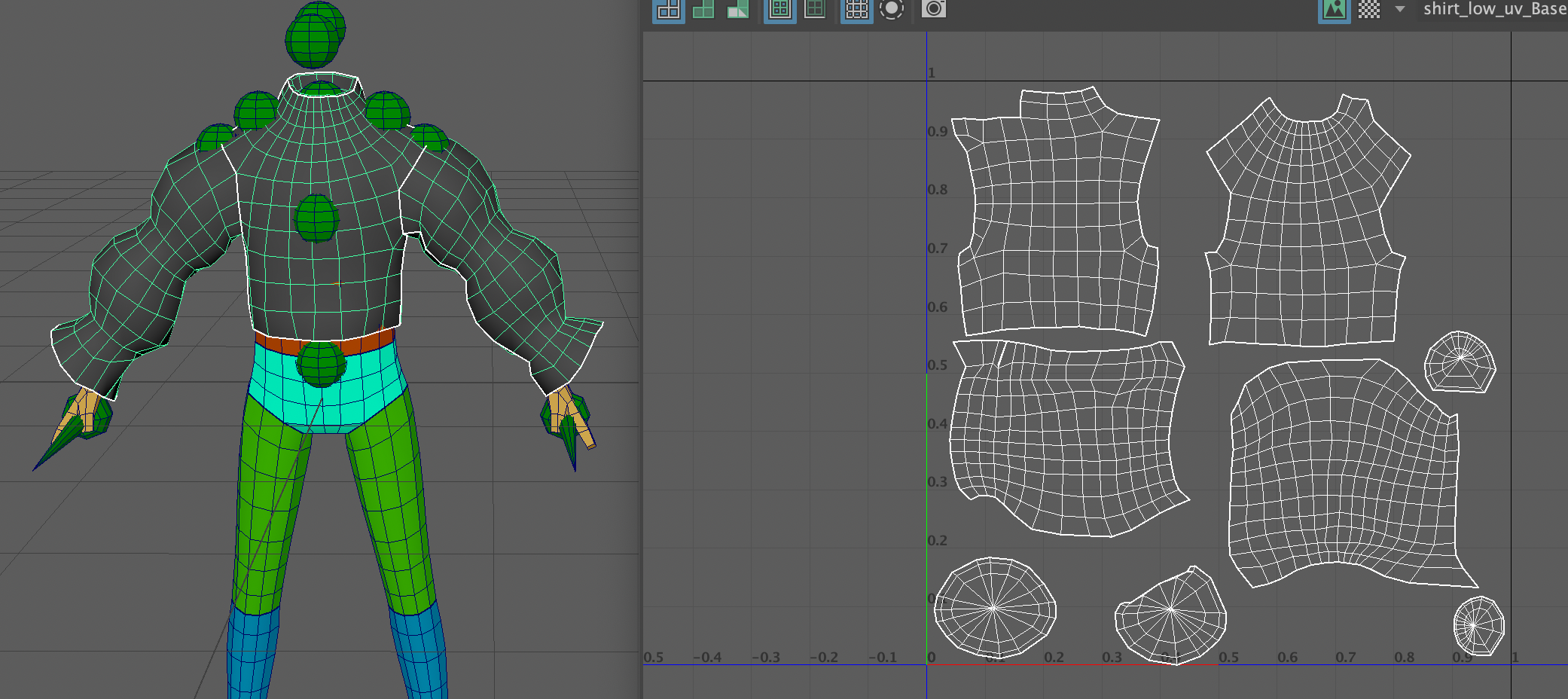
Task: Toggle the display image icon
Action: coord(1334,10)
